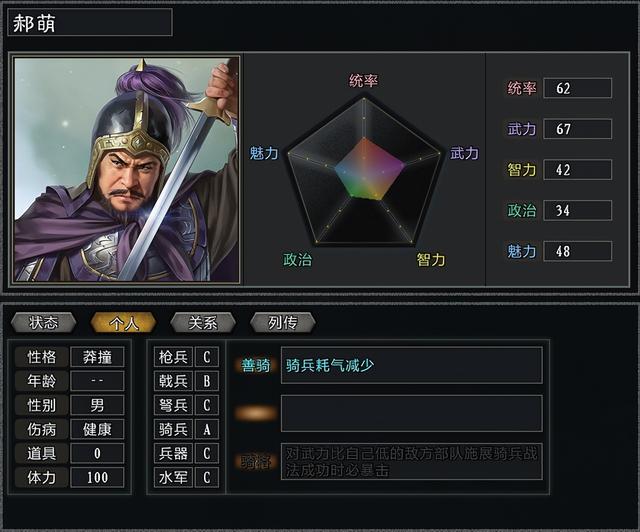This screenshot has height=532, width=640.
Task: Click the 水军 aptitude rating C
Action: click(x=206, y=477)
